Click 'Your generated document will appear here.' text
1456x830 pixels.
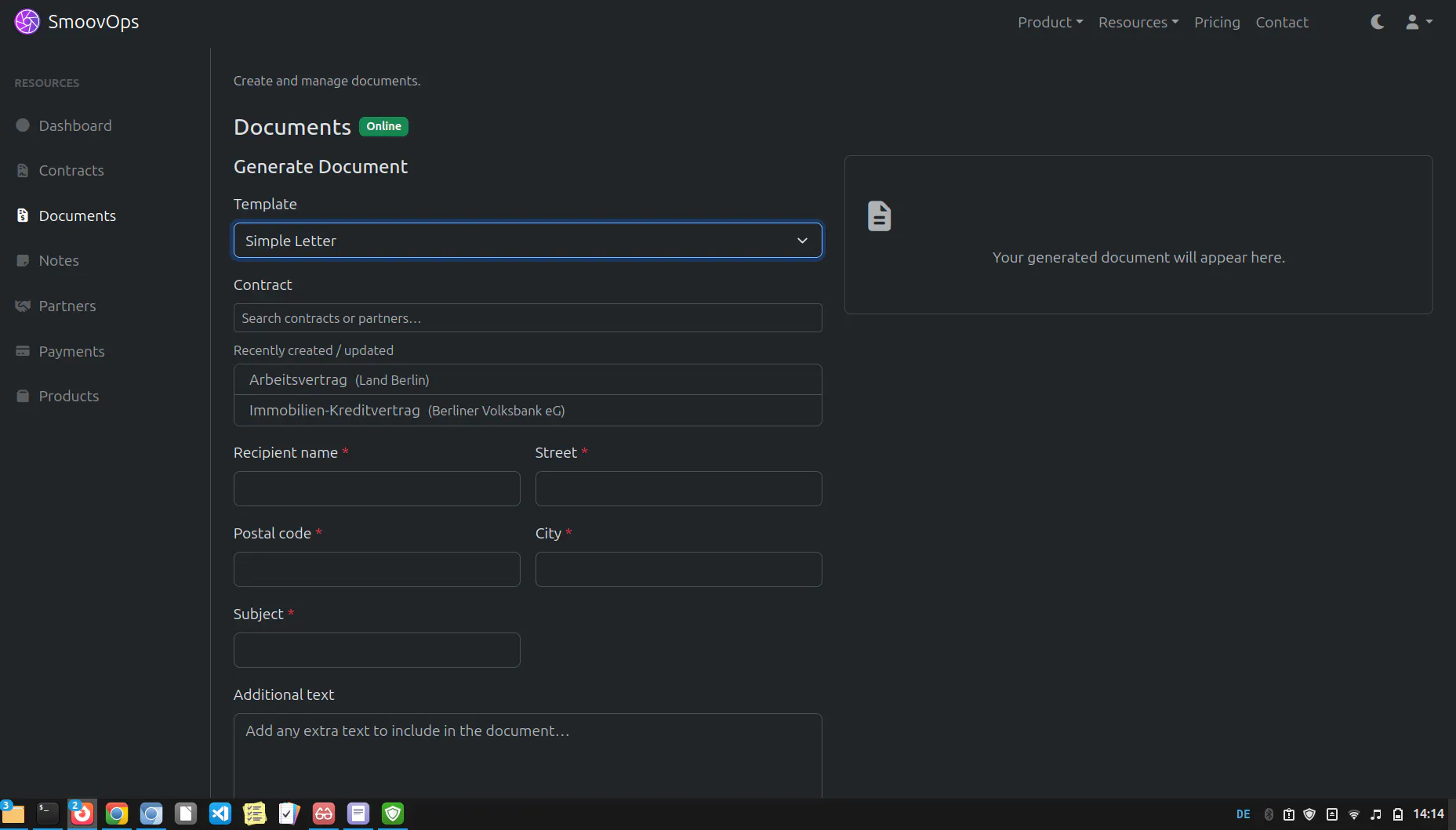1138,258
